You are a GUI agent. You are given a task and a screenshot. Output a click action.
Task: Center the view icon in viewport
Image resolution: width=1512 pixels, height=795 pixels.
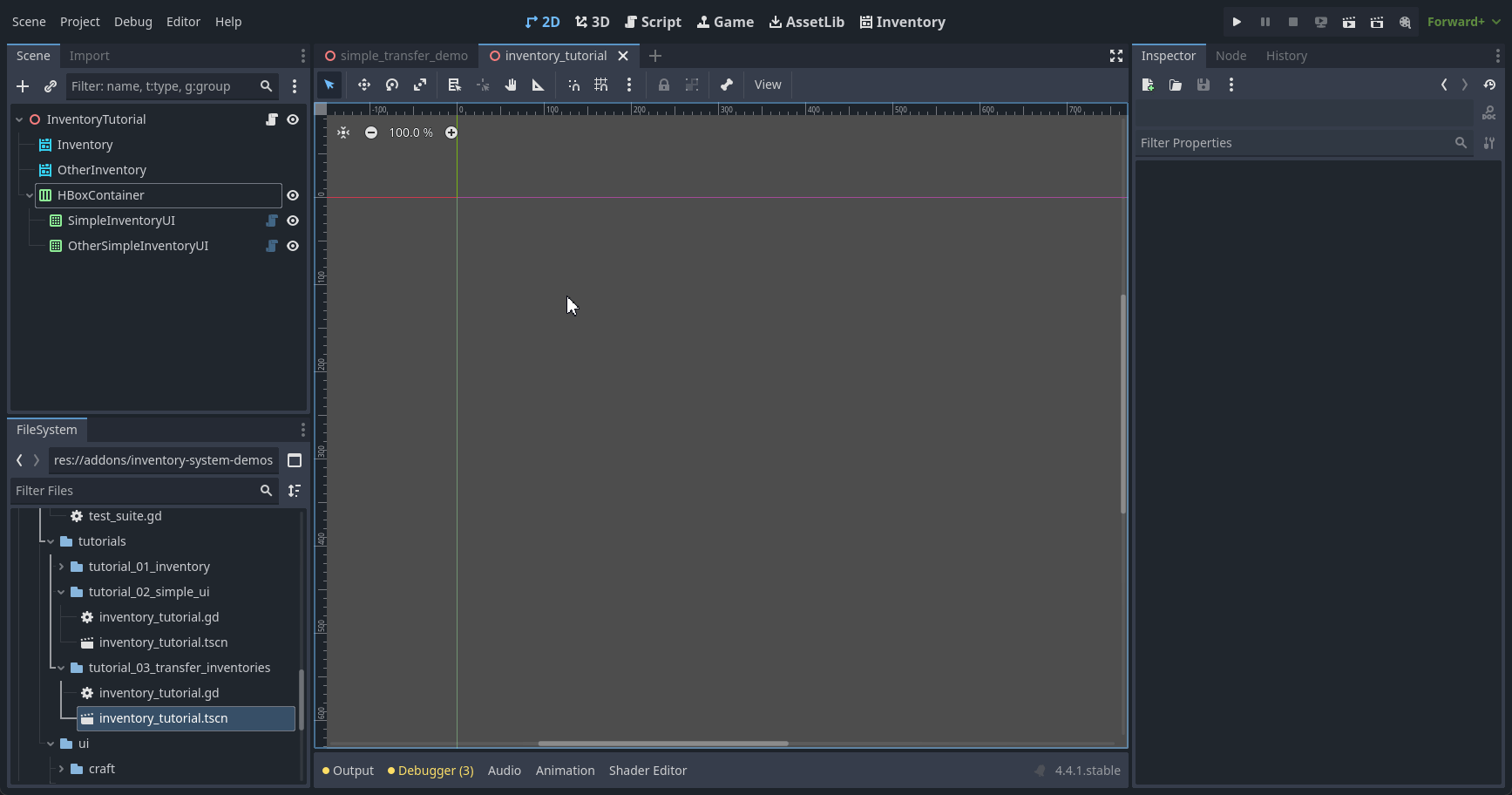(x=343, y=132)
